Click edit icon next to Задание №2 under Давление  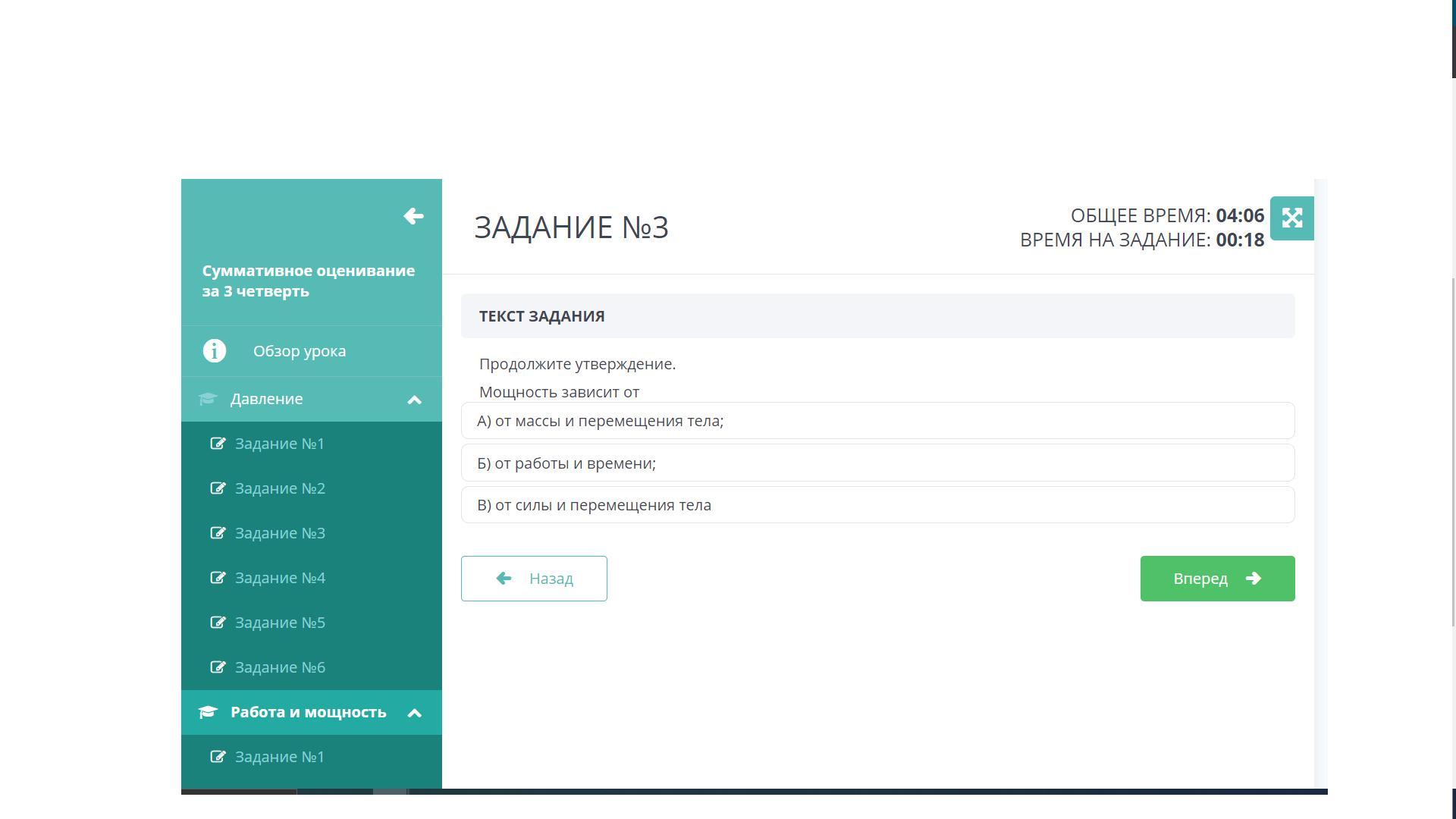coord(218,488)
